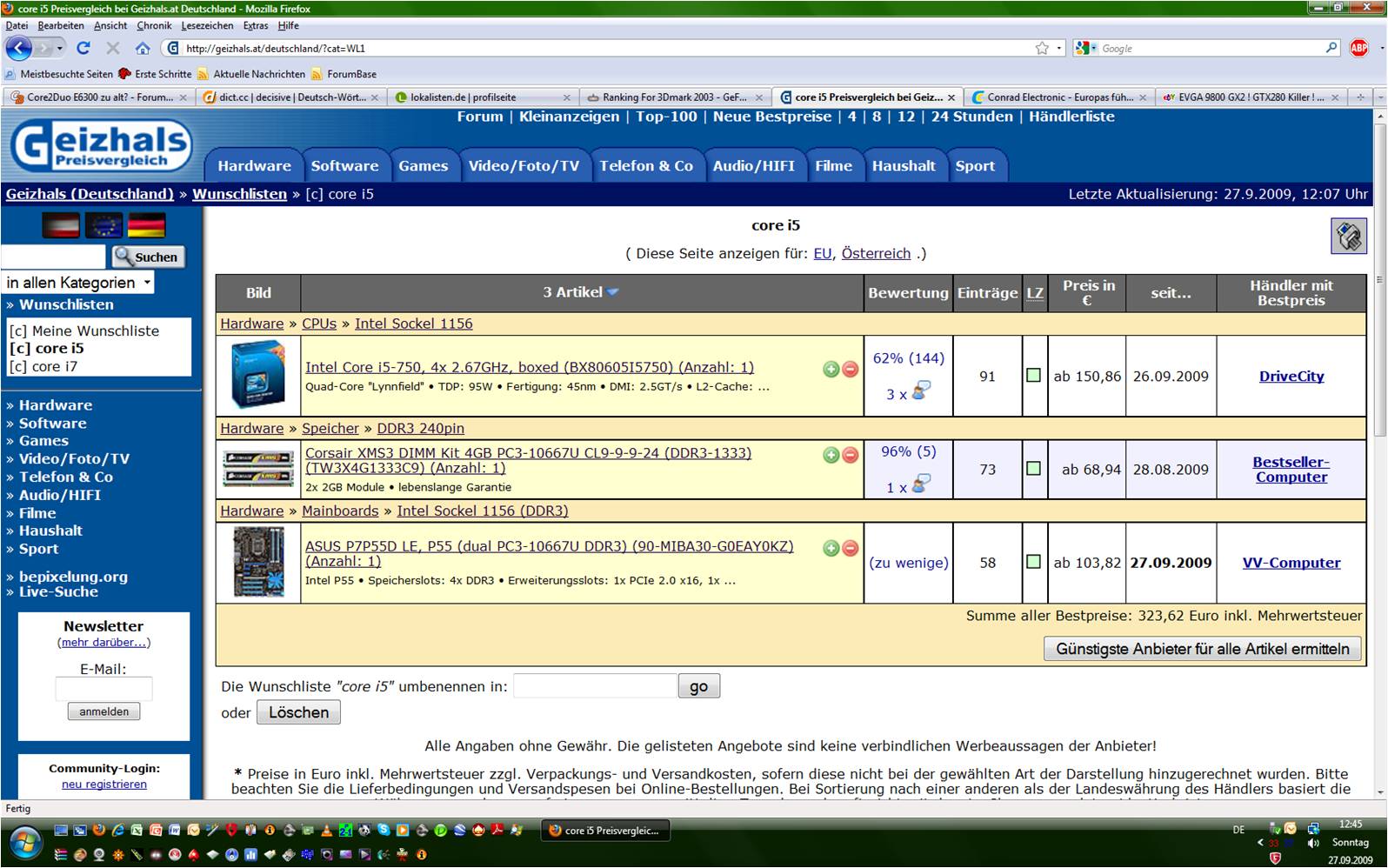Increase Corsair XMS3 quantity with green plus
Viewport: 1388px width, 868px height.
[x=831, y=454]
